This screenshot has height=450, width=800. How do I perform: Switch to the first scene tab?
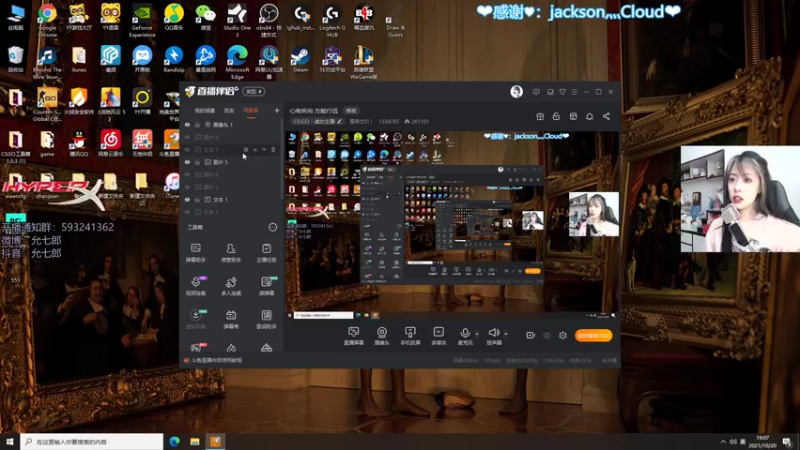click(x=205, y=110)
